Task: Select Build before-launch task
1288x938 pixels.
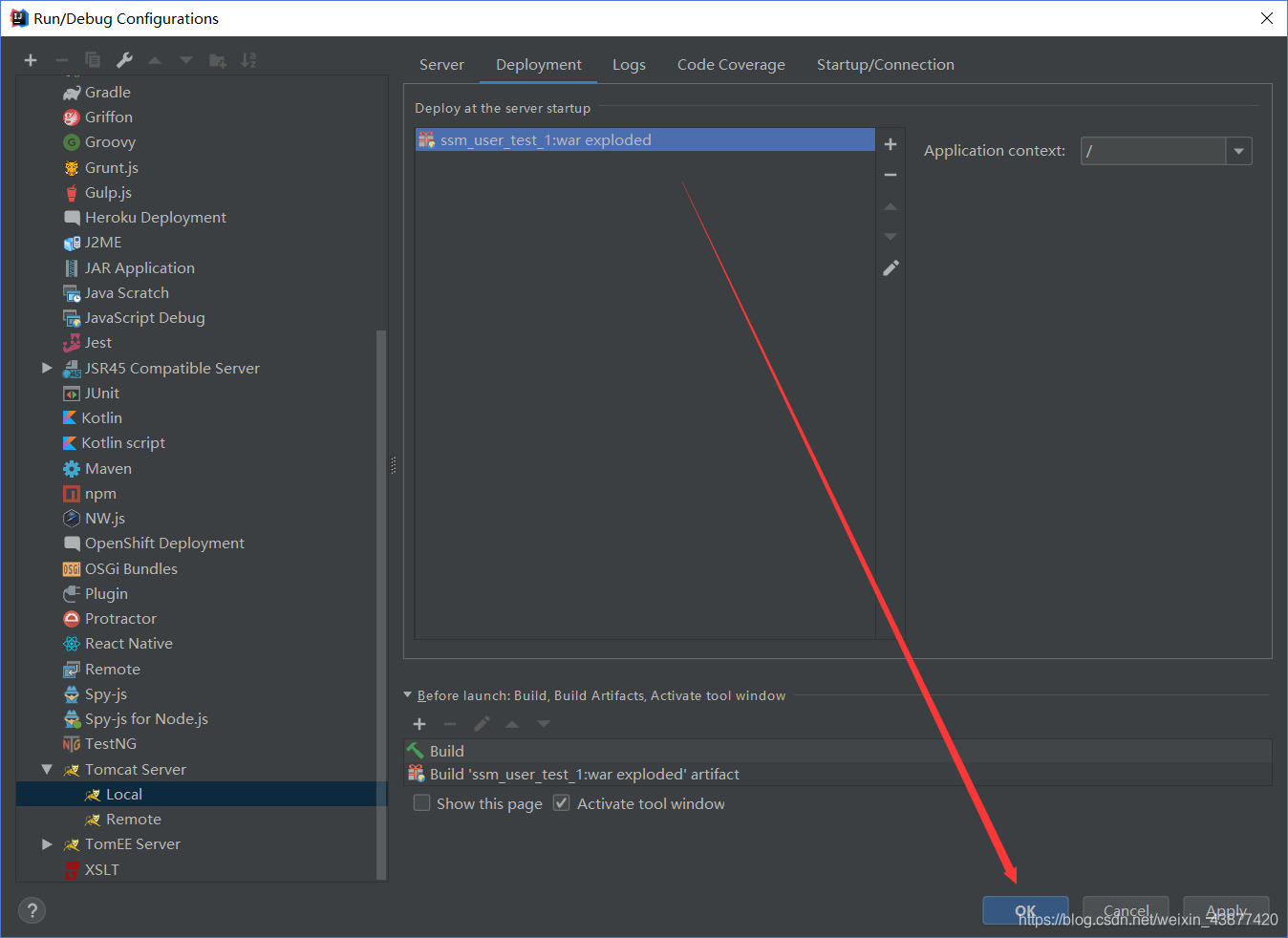Action: click(838, 752)
